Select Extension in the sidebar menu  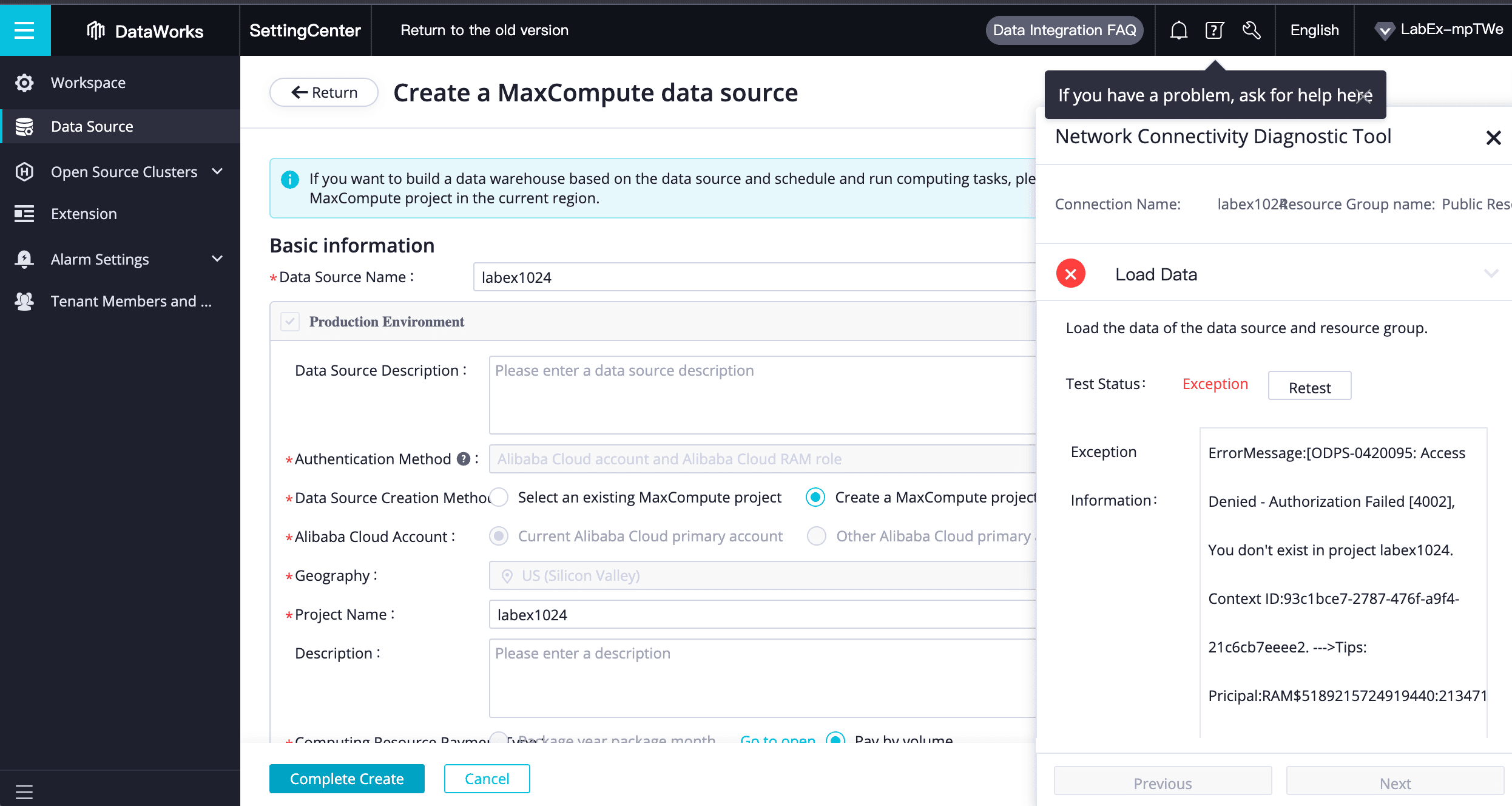[x=120, y=214]
